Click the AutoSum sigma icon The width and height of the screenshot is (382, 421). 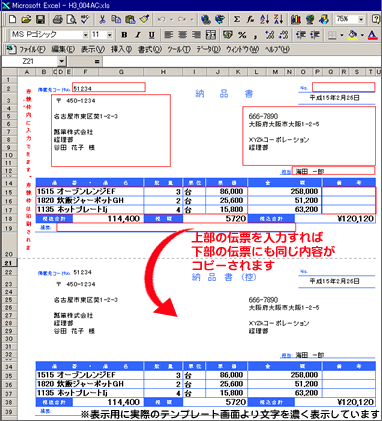pyautogui.click(x=237, y=20)
